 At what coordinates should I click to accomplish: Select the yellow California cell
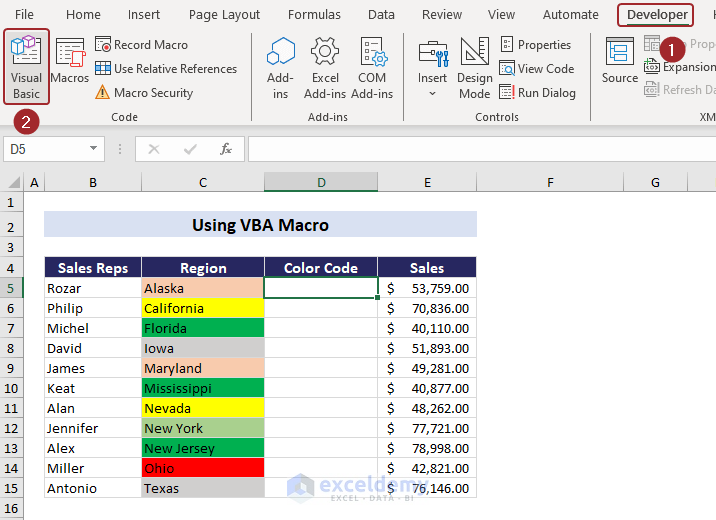pos(203,308)
